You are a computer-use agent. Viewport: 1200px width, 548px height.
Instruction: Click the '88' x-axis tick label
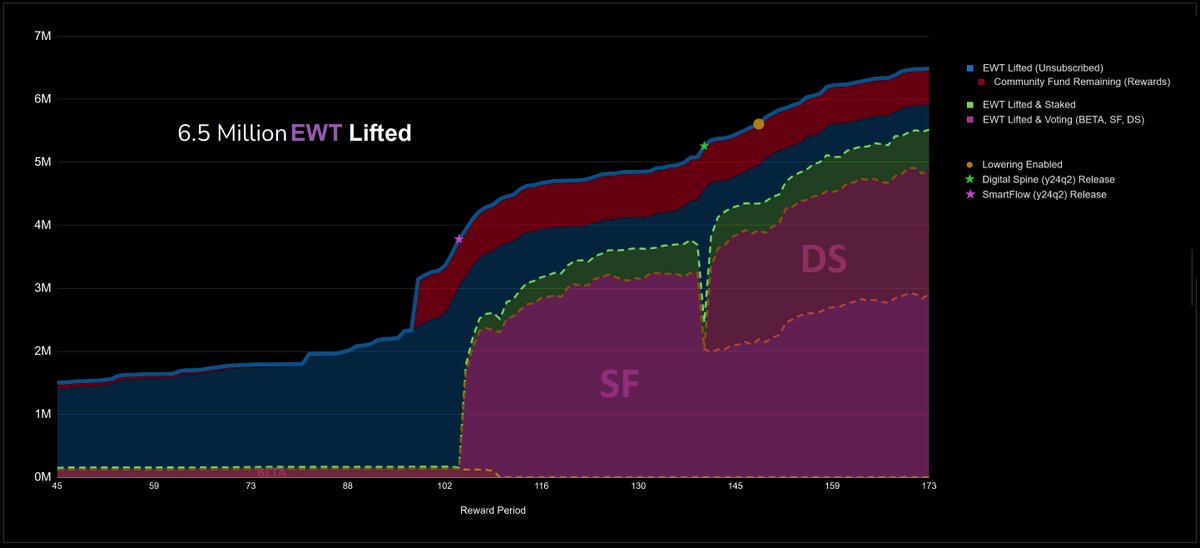point(348,486)
